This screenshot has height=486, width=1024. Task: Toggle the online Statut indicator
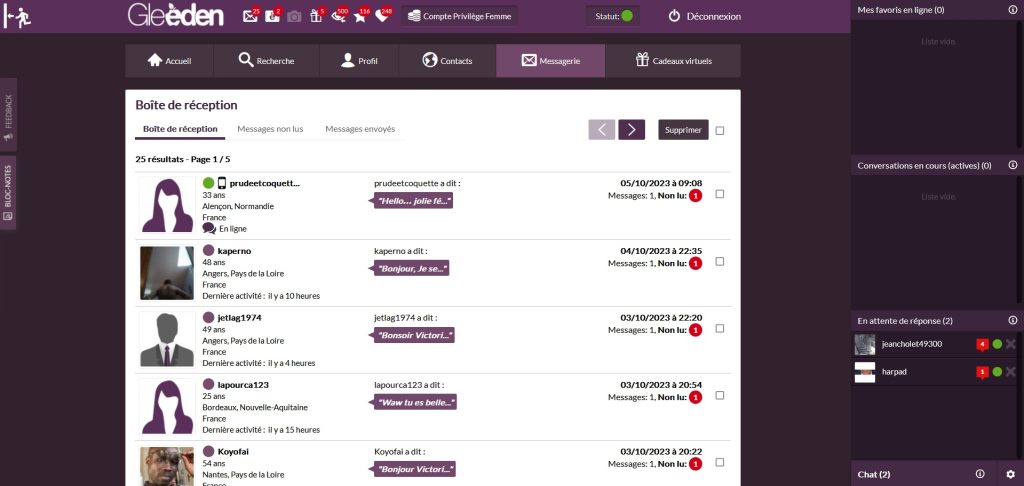tap(627, 16)
